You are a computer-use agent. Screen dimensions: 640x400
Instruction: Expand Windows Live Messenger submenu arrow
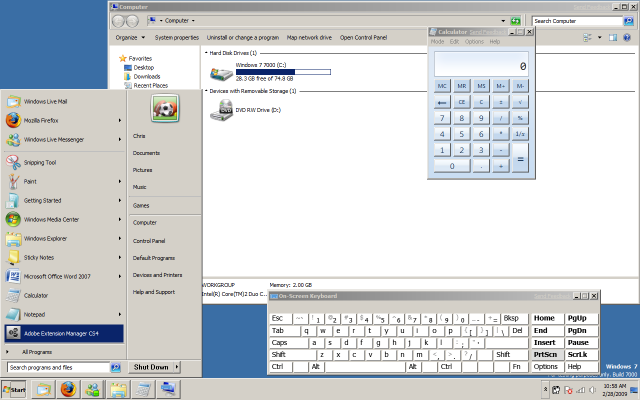[120, 139]
